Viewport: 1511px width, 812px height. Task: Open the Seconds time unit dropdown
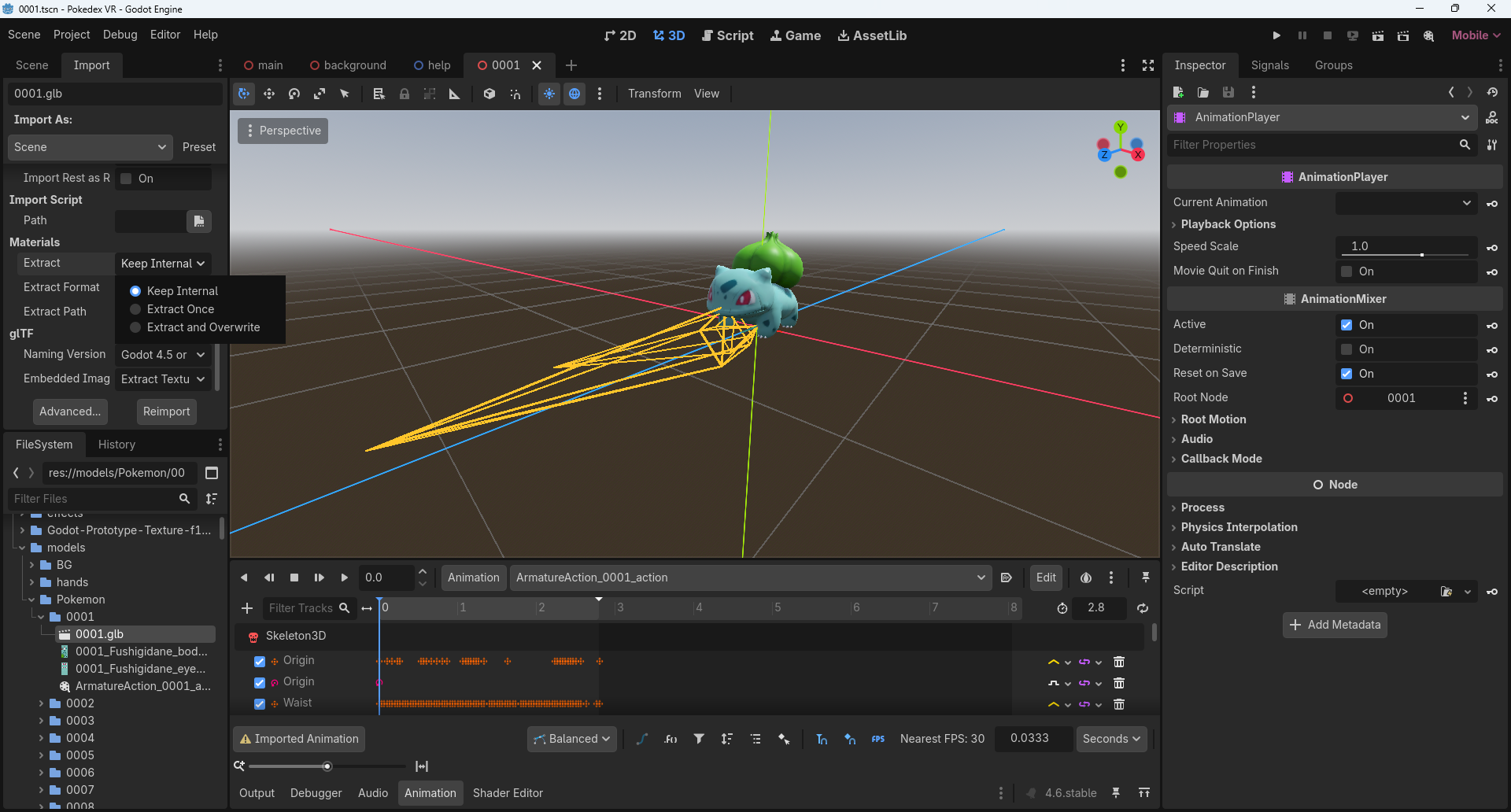point(1112,739)
